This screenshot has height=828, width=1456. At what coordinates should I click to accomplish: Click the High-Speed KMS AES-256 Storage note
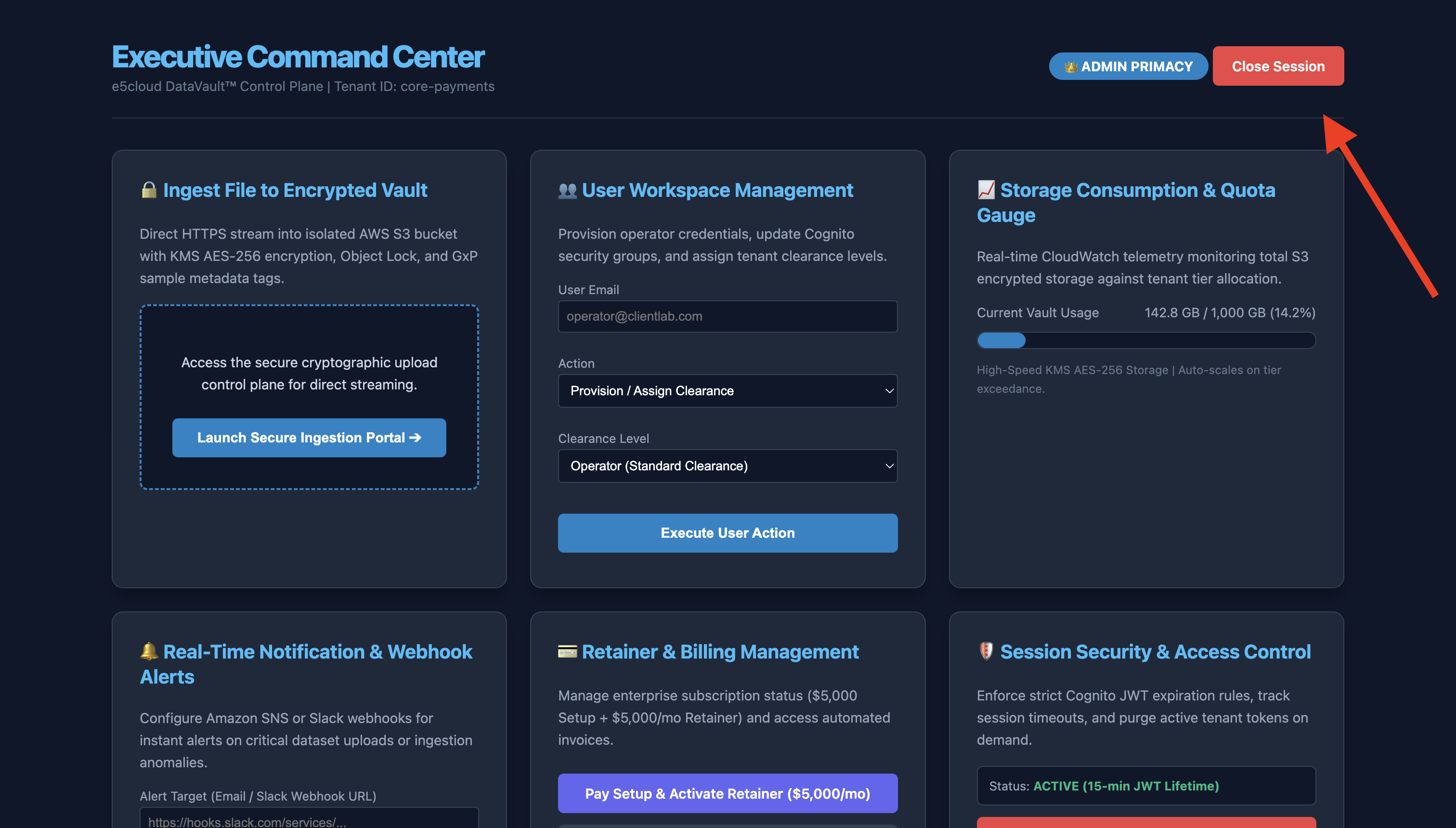point(1129,379)
